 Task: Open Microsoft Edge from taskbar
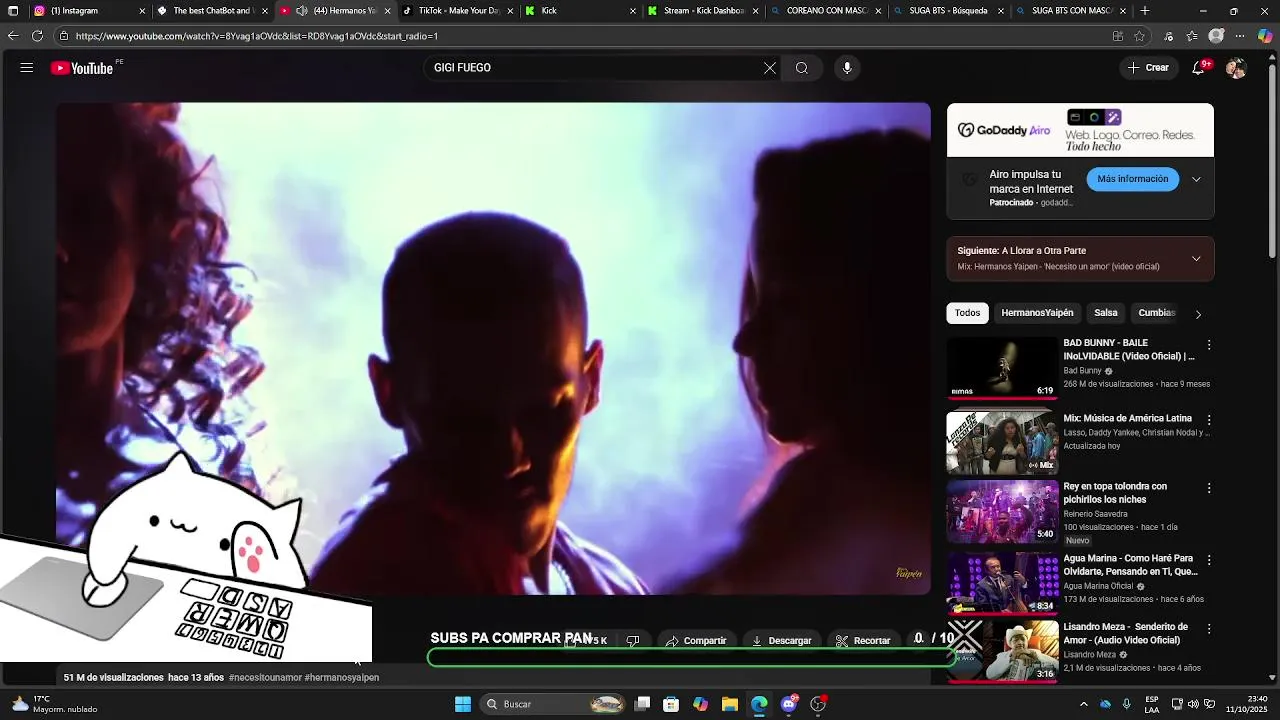point(759,704)
